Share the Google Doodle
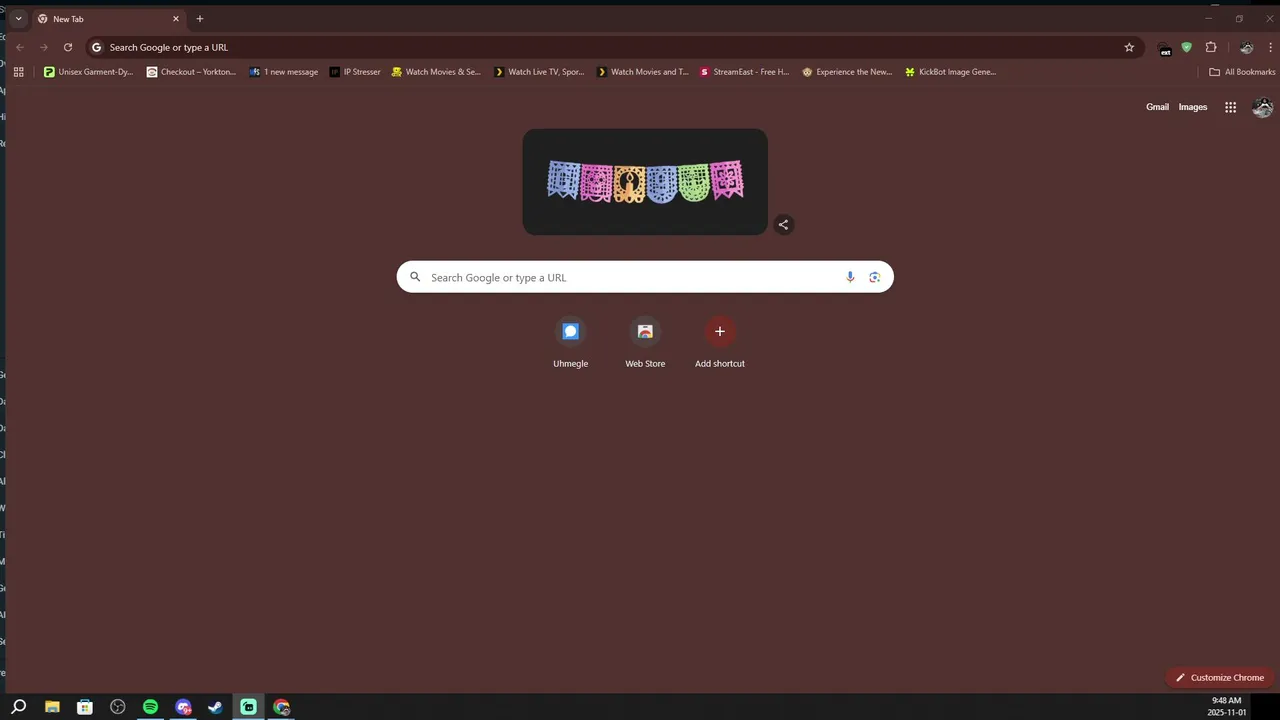This screenshot has width=1280, height=720. click(783, 224)
